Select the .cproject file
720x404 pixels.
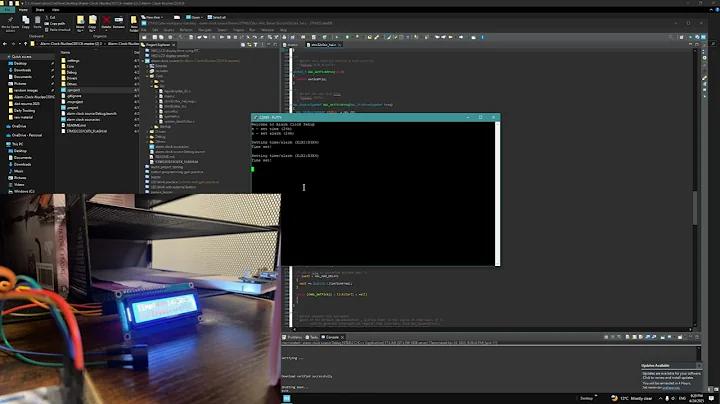coord(73,90)
